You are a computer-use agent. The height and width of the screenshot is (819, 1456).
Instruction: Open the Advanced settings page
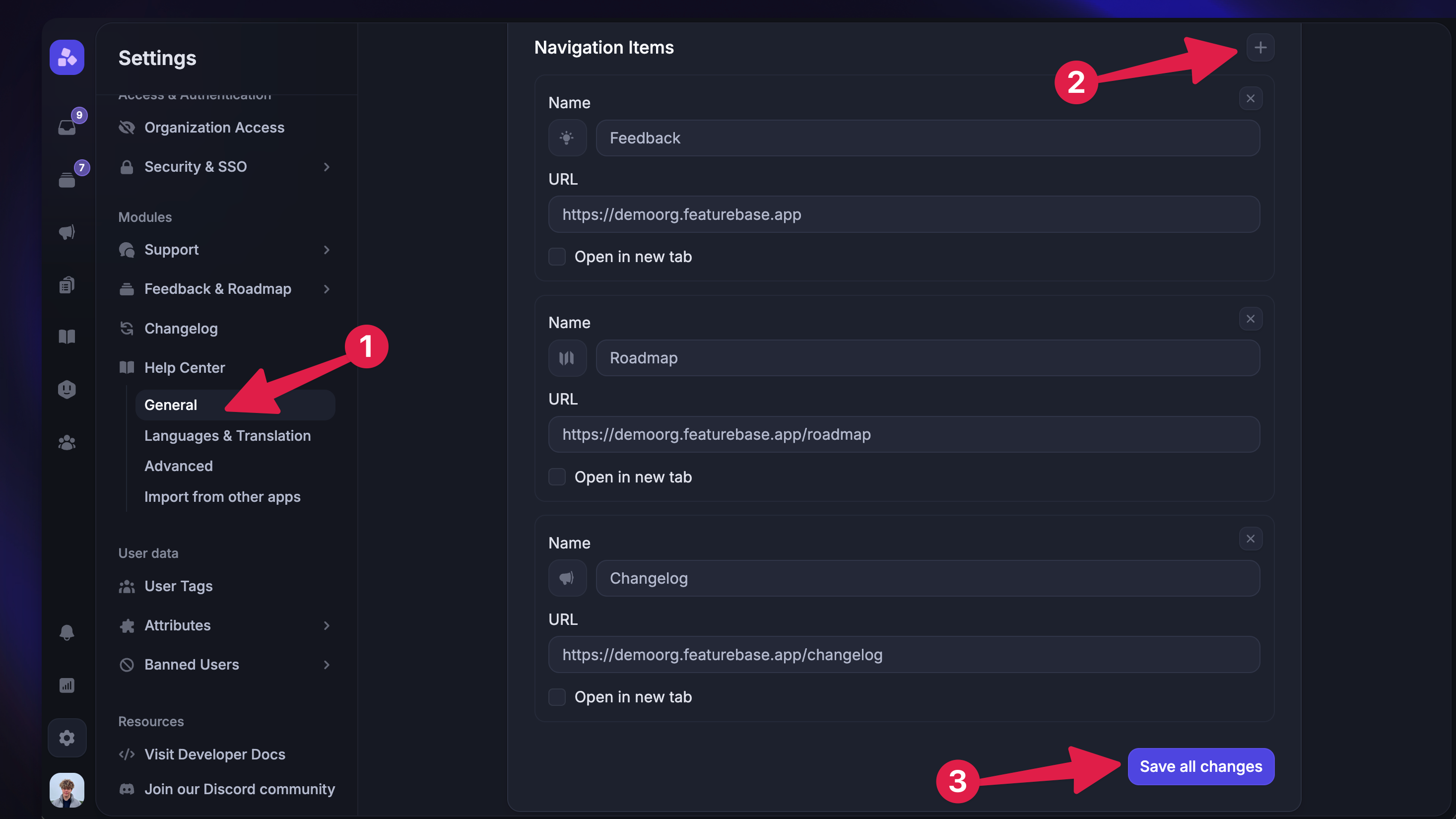click(179, 466)
